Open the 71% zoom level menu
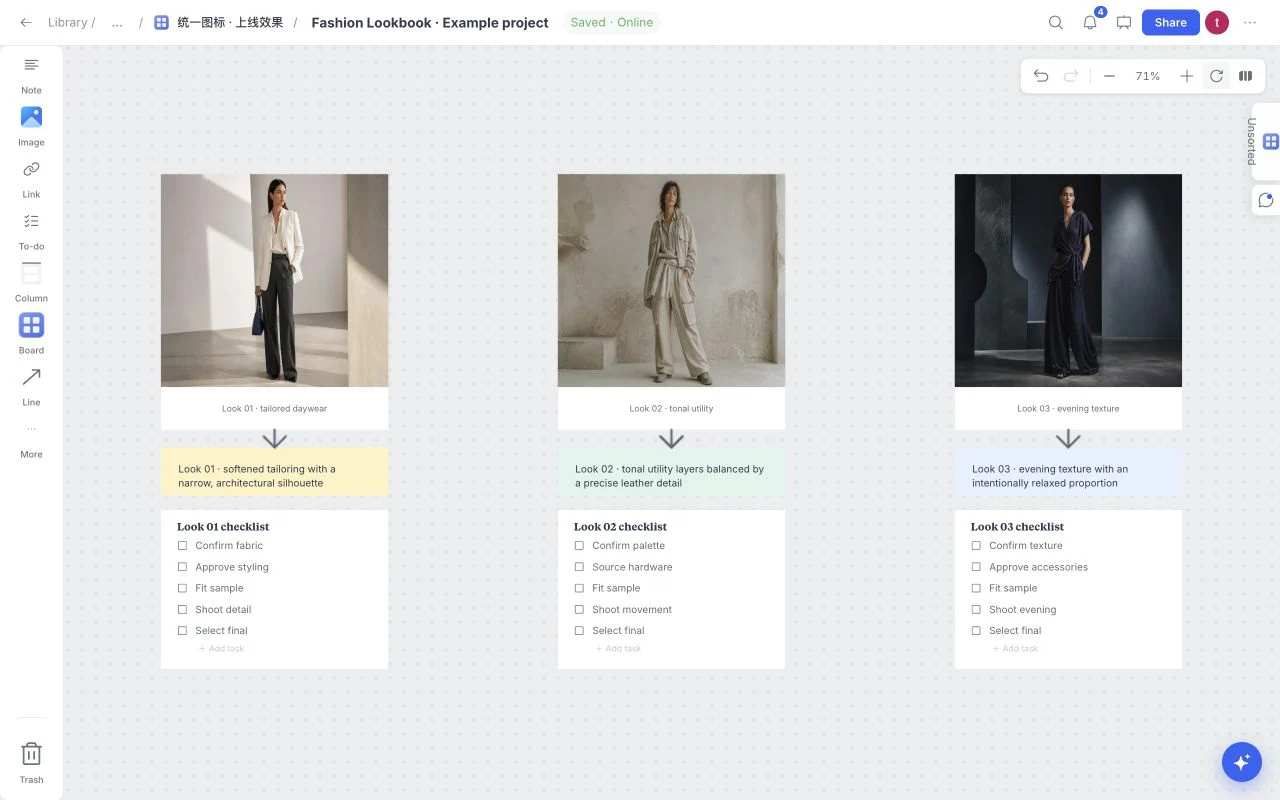This screenshot has height=800, width=1280. pyautogui.click(x=1148, y=76)
